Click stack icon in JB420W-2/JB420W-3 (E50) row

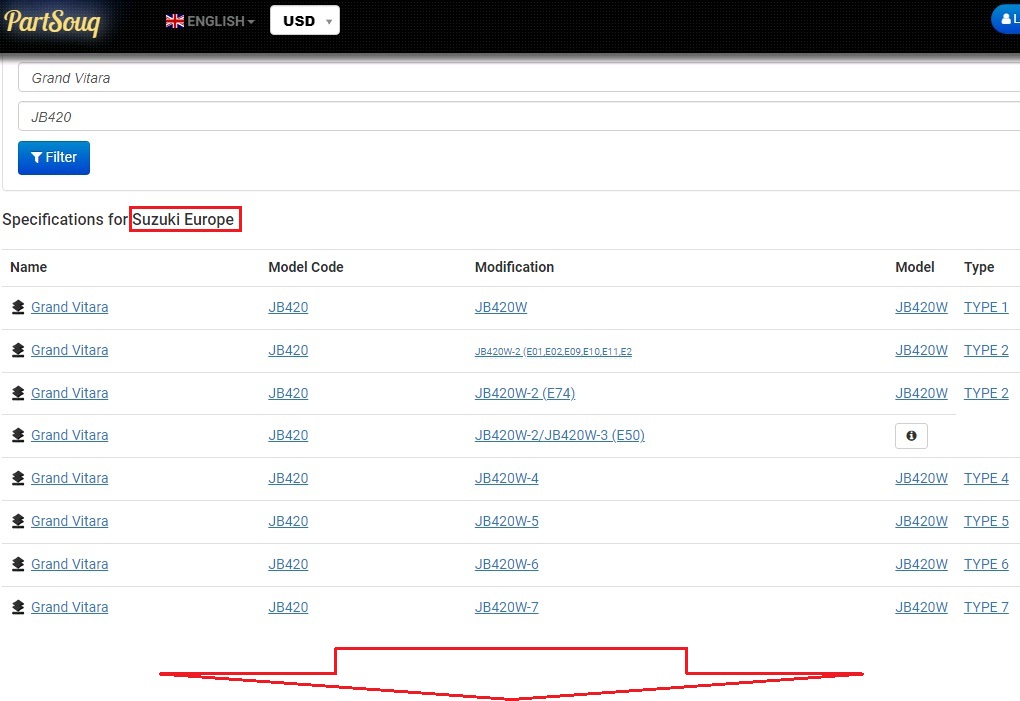[18, 435]
